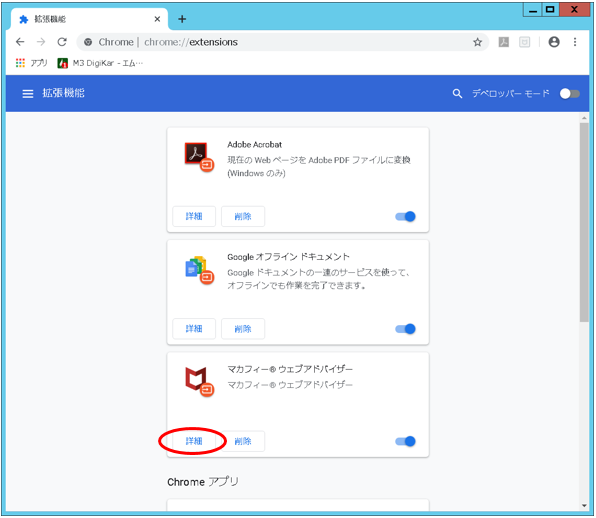Disable the マカフィー ウェブアドバイザー toggle
The image size is (596, 518).
[406, 441]
